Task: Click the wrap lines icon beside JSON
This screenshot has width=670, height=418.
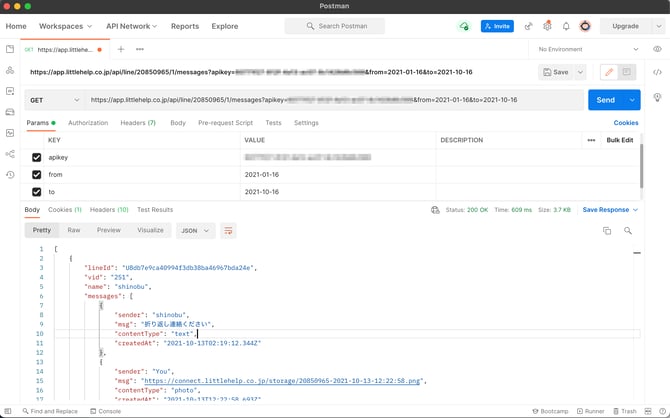Action: 228,230
